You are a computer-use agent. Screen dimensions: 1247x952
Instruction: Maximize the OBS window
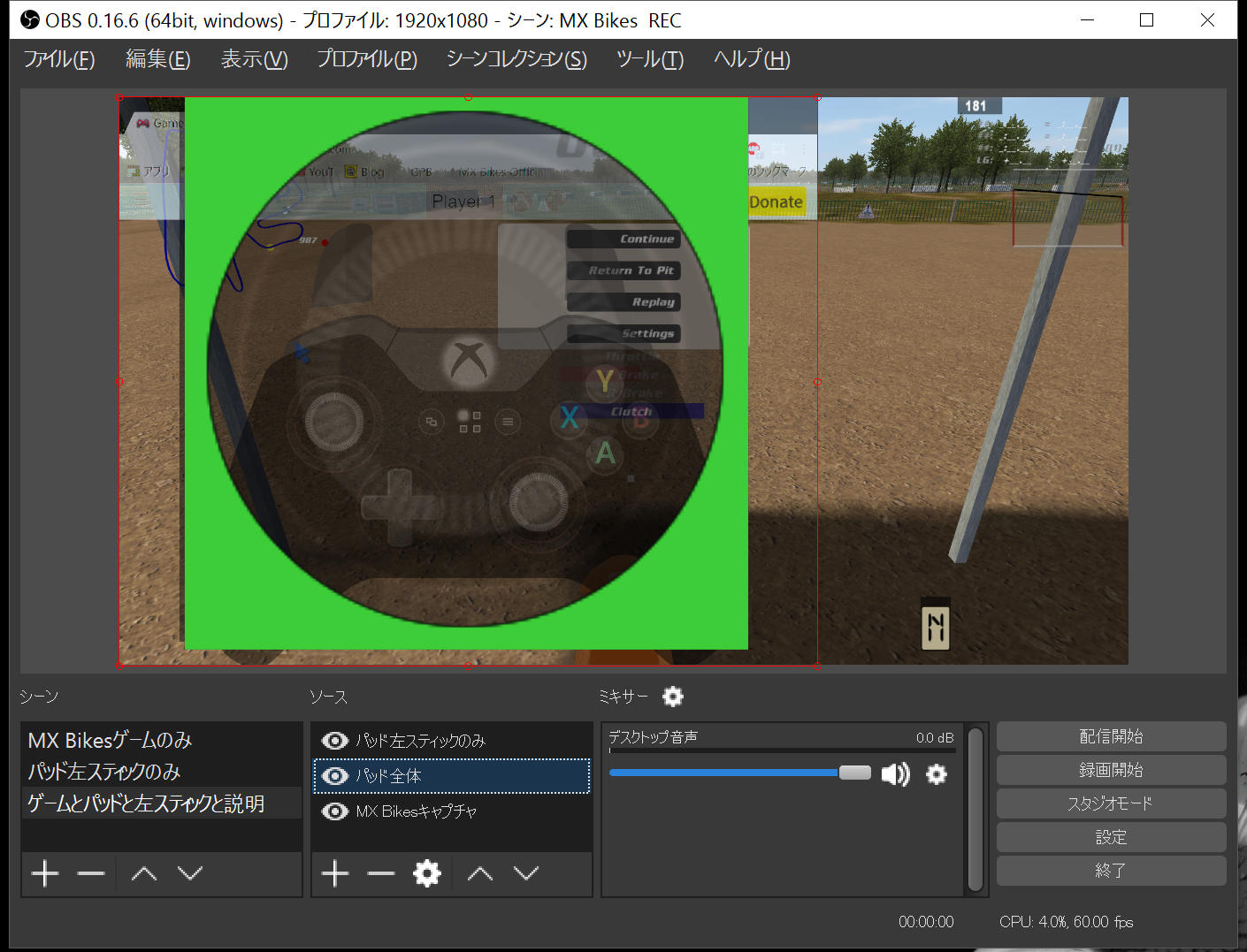coord(1147,19)
